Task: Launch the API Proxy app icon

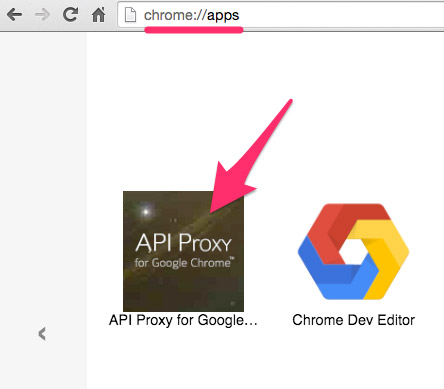Action: [x=183, y=251]
